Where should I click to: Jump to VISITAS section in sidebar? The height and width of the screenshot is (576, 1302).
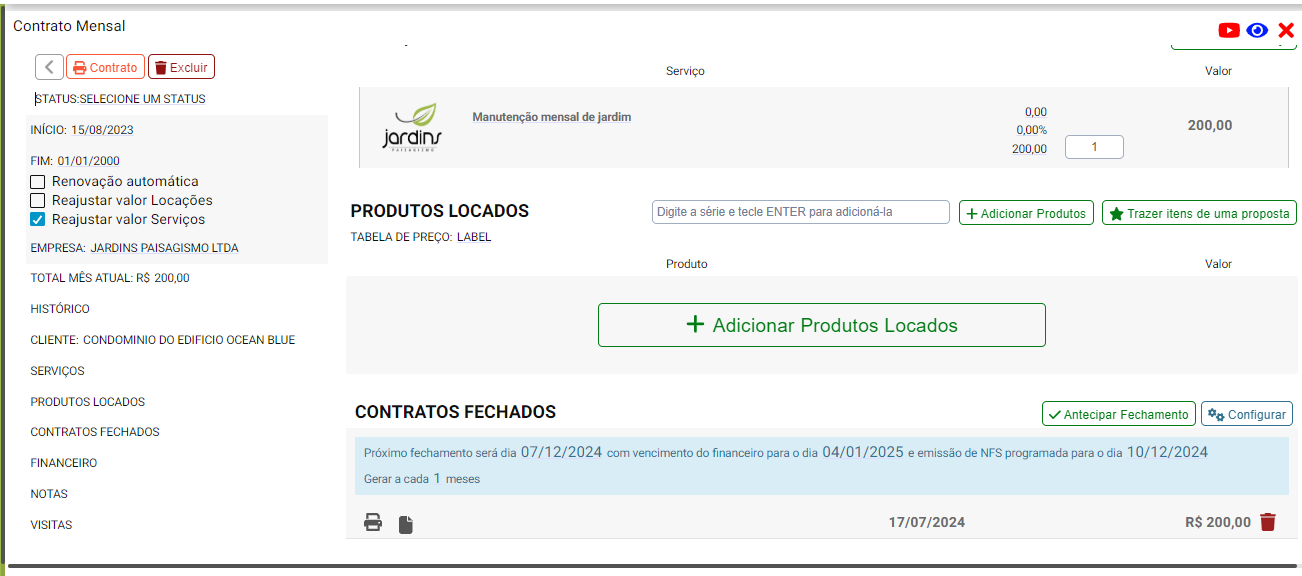(x=51, y=525)
